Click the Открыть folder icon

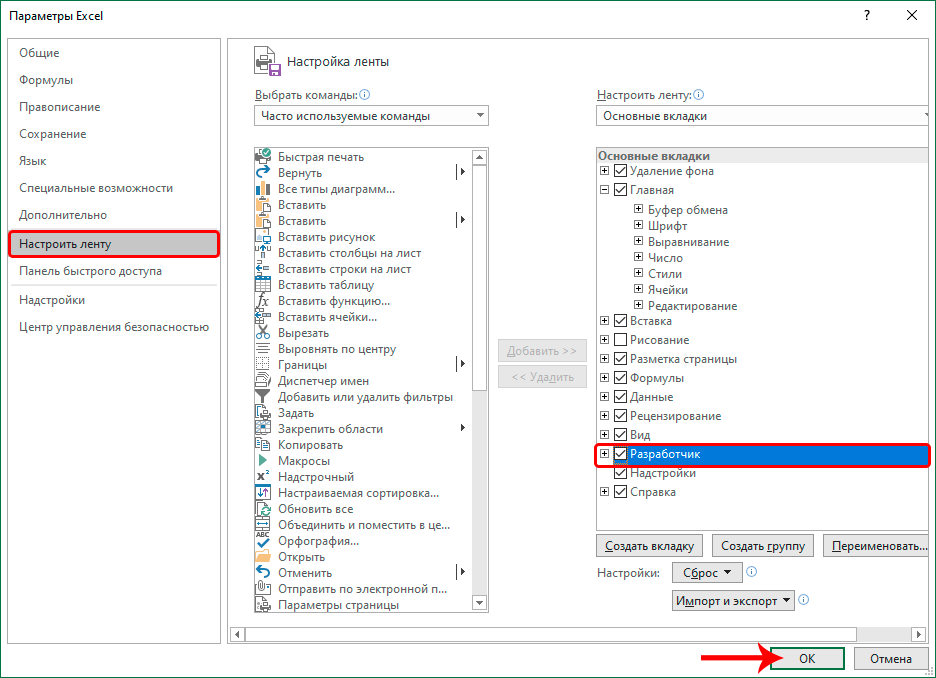[x=263, y=557]
